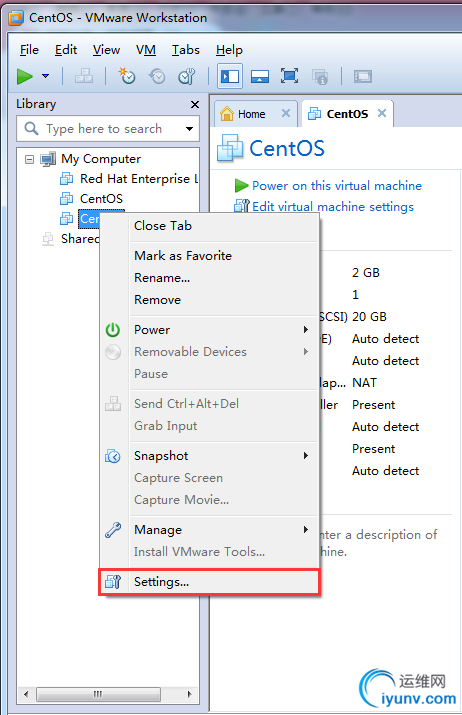Close the Library panel
The height and width of the screenshot is (715, 462).
[x=195, y=104]
